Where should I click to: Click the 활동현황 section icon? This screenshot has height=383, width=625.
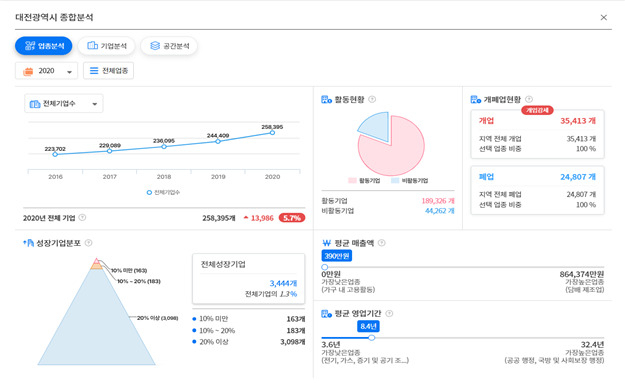point(326,100)
